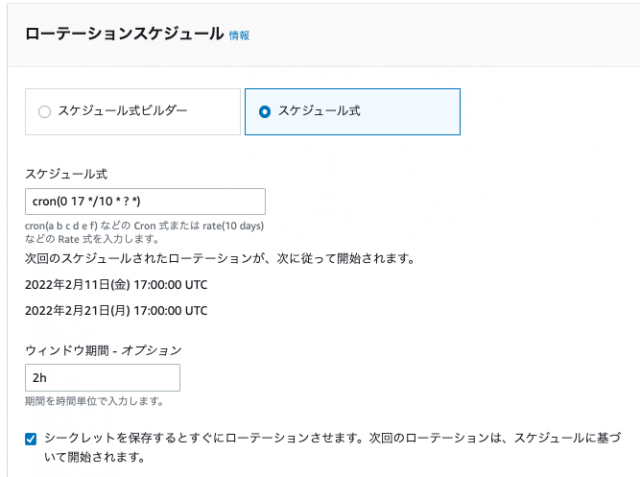This screenshot has width=640, height=477.
Task: Click the 期間を時間単位で入力します hint text
Action: tap(94, 401)
